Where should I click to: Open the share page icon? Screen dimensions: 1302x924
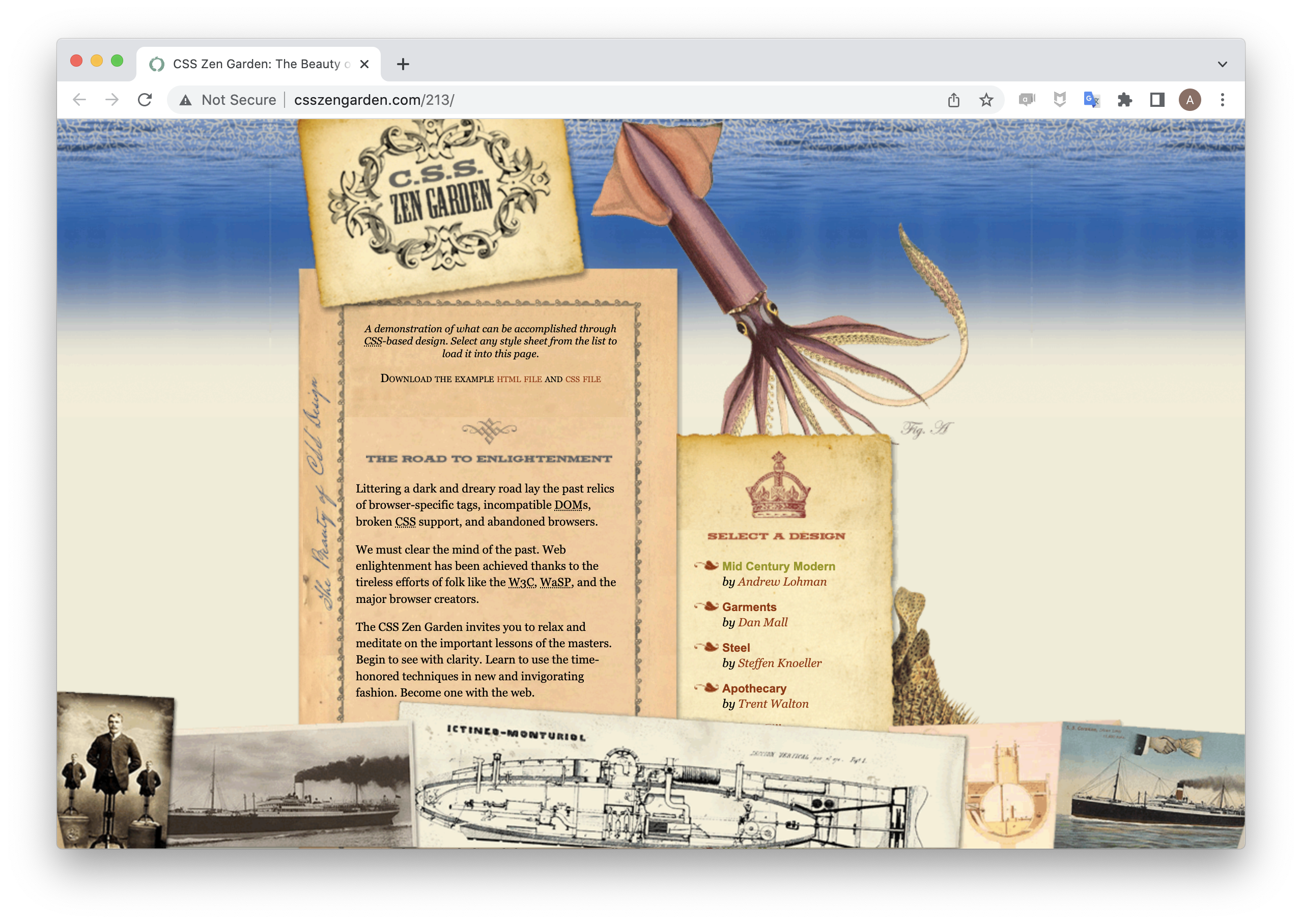[954, 100]
